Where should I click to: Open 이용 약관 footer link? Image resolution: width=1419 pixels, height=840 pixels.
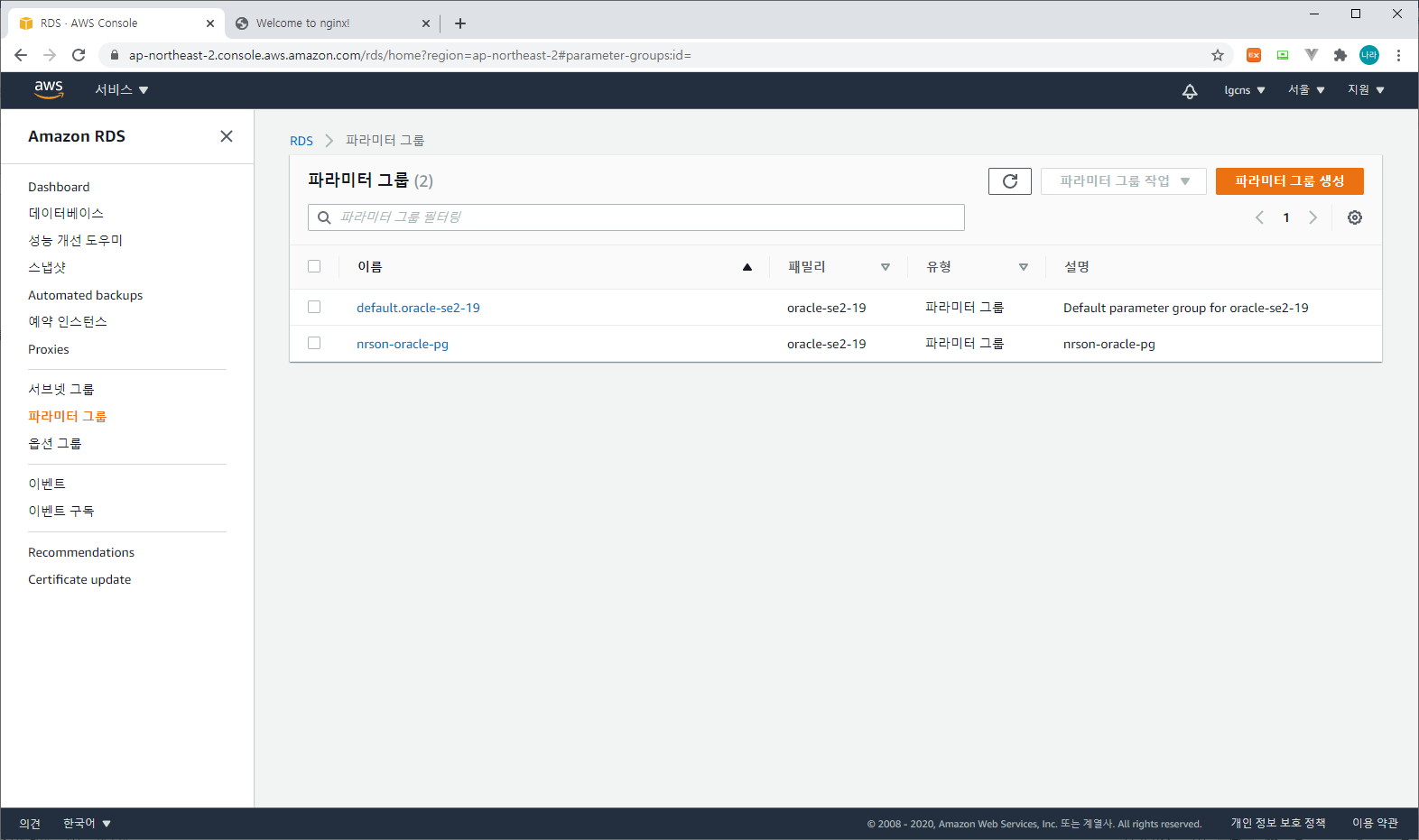click(1375, 823)
